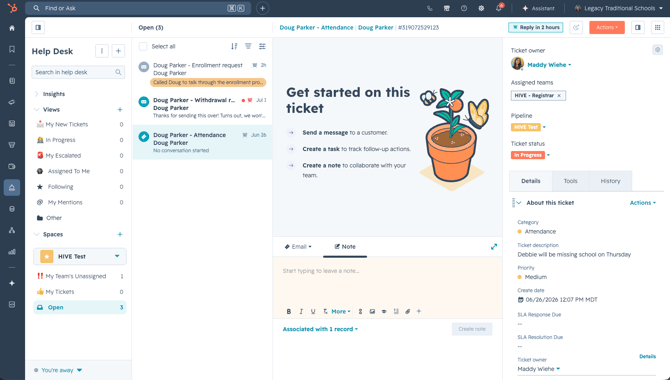Collapse About this ticket section
The image size is (670, 380).
click(519, 203)
